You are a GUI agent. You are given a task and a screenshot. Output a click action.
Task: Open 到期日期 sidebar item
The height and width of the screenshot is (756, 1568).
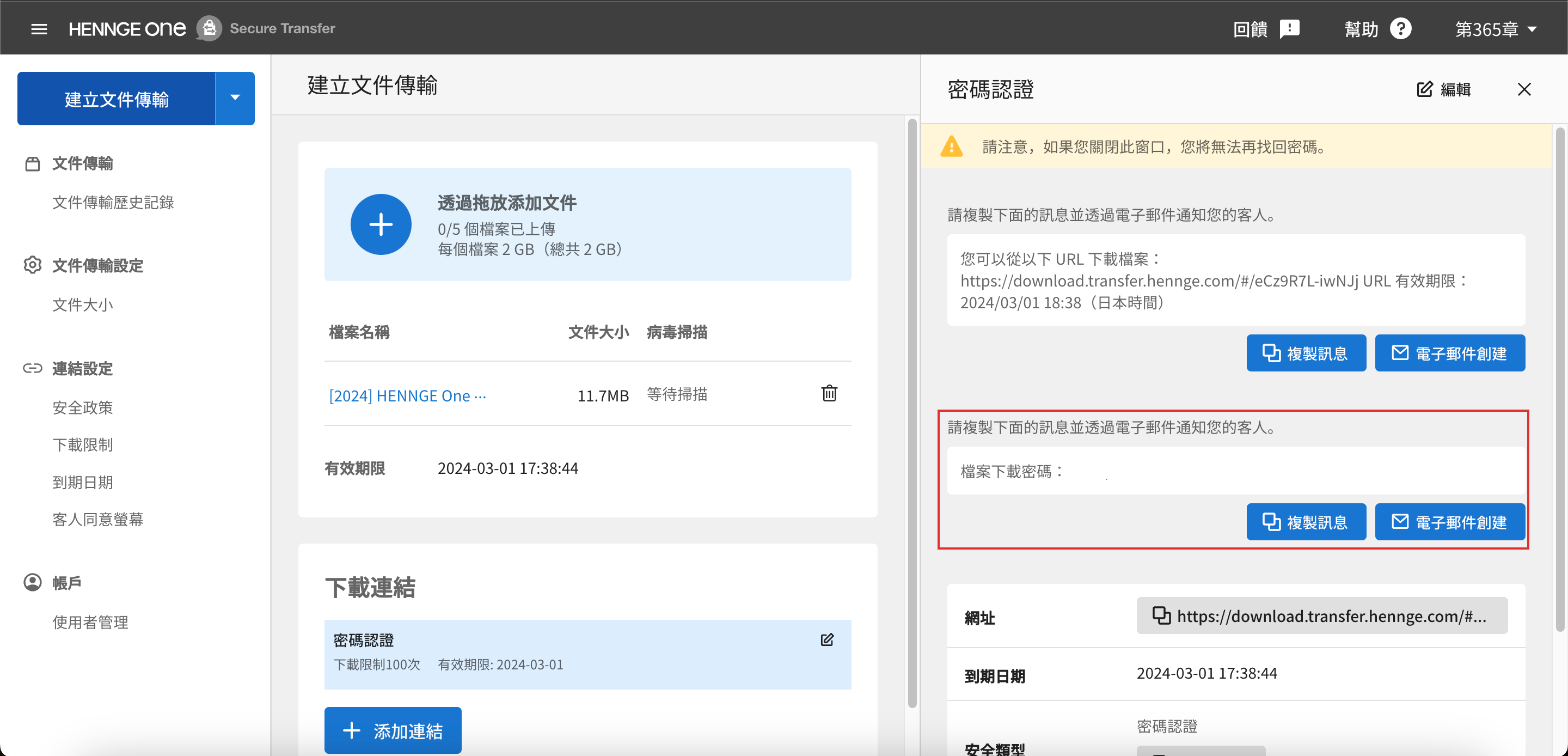(83, 482)
